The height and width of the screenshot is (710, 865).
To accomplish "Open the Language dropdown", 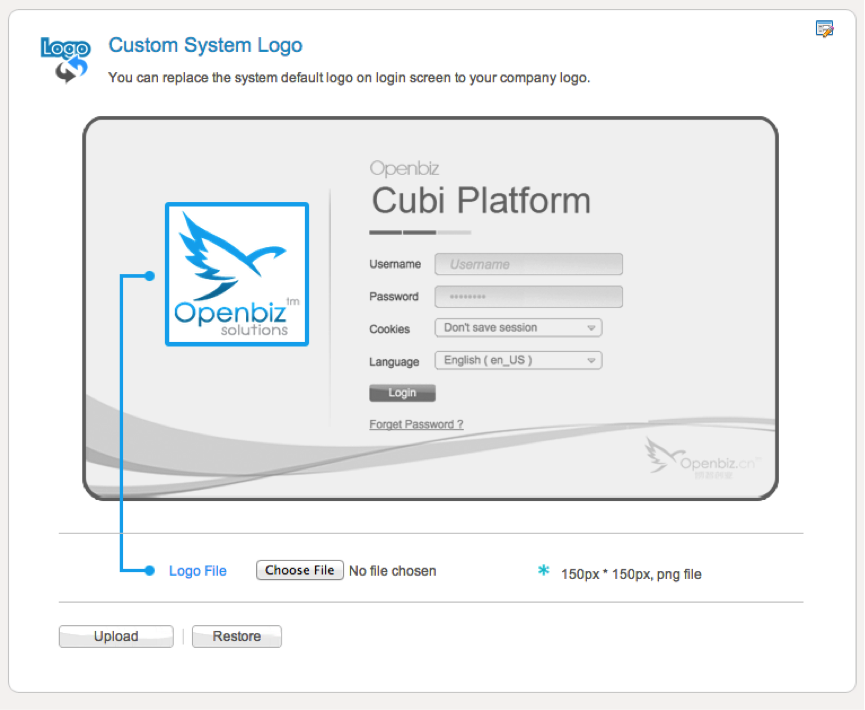I will (518, 360).
